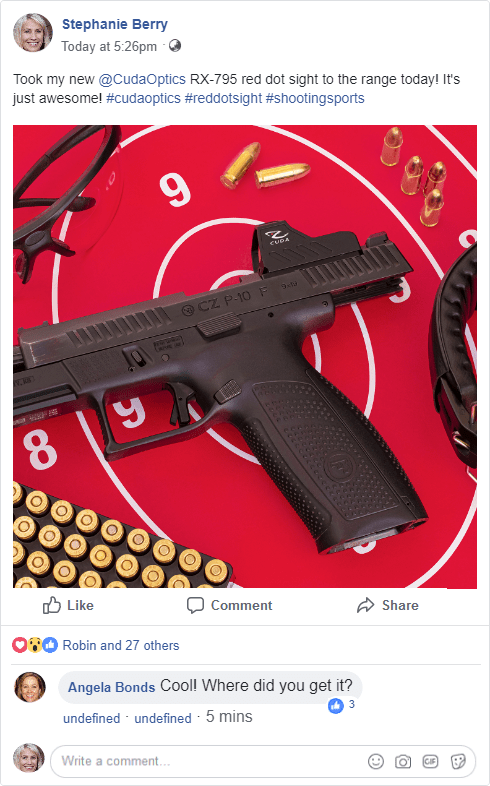Click the wow reaction emoji icon
Image resolution: width=490 pixels, height=786 pixels.
point(35,645)
